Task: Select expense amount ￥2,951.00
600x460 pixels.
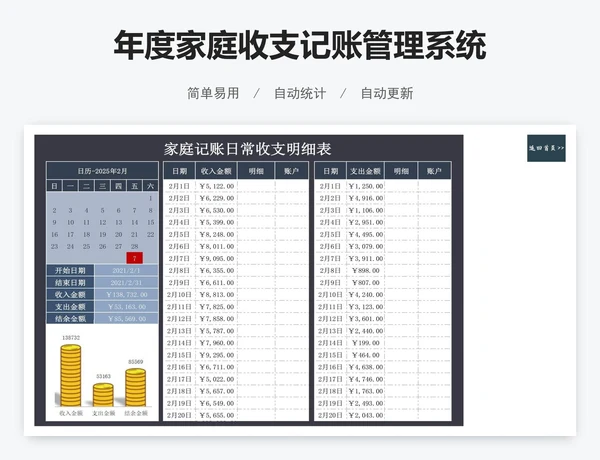Action: (365, 222)
